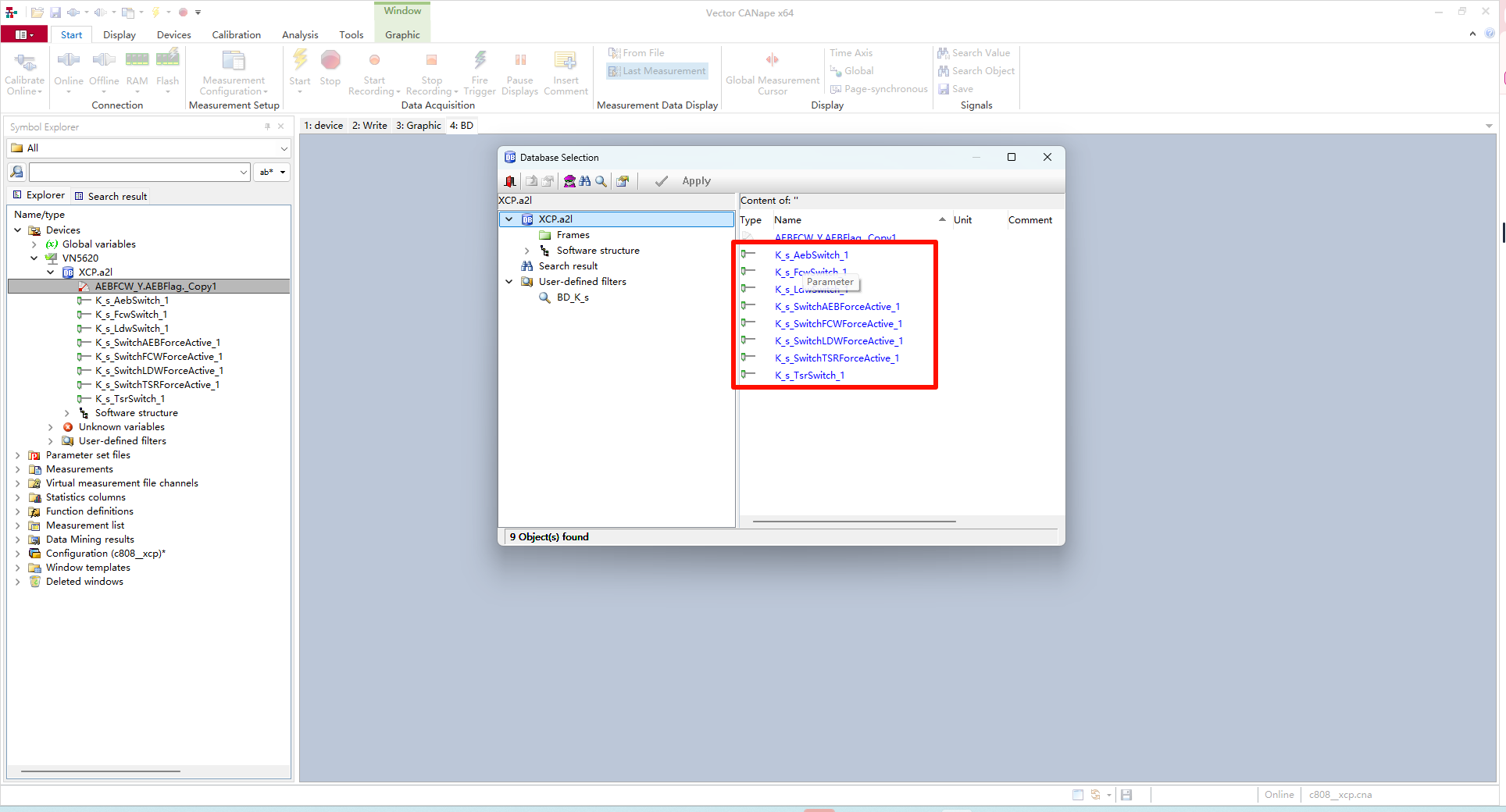The image size is (1506, 812).
Task: Open the open-folder icon in quick access toolbar
Action: (x=37, y=12)
